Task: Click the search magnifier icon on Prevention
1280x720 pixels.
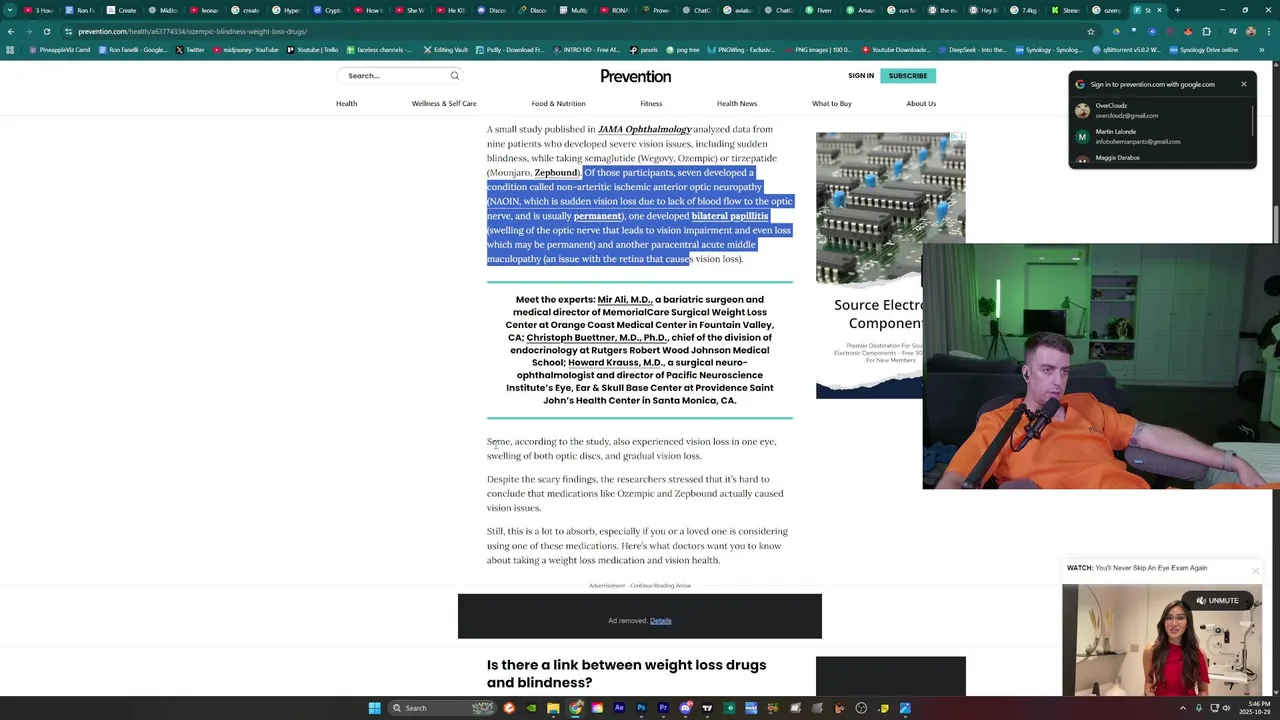Action: click(x=454, y=75)
